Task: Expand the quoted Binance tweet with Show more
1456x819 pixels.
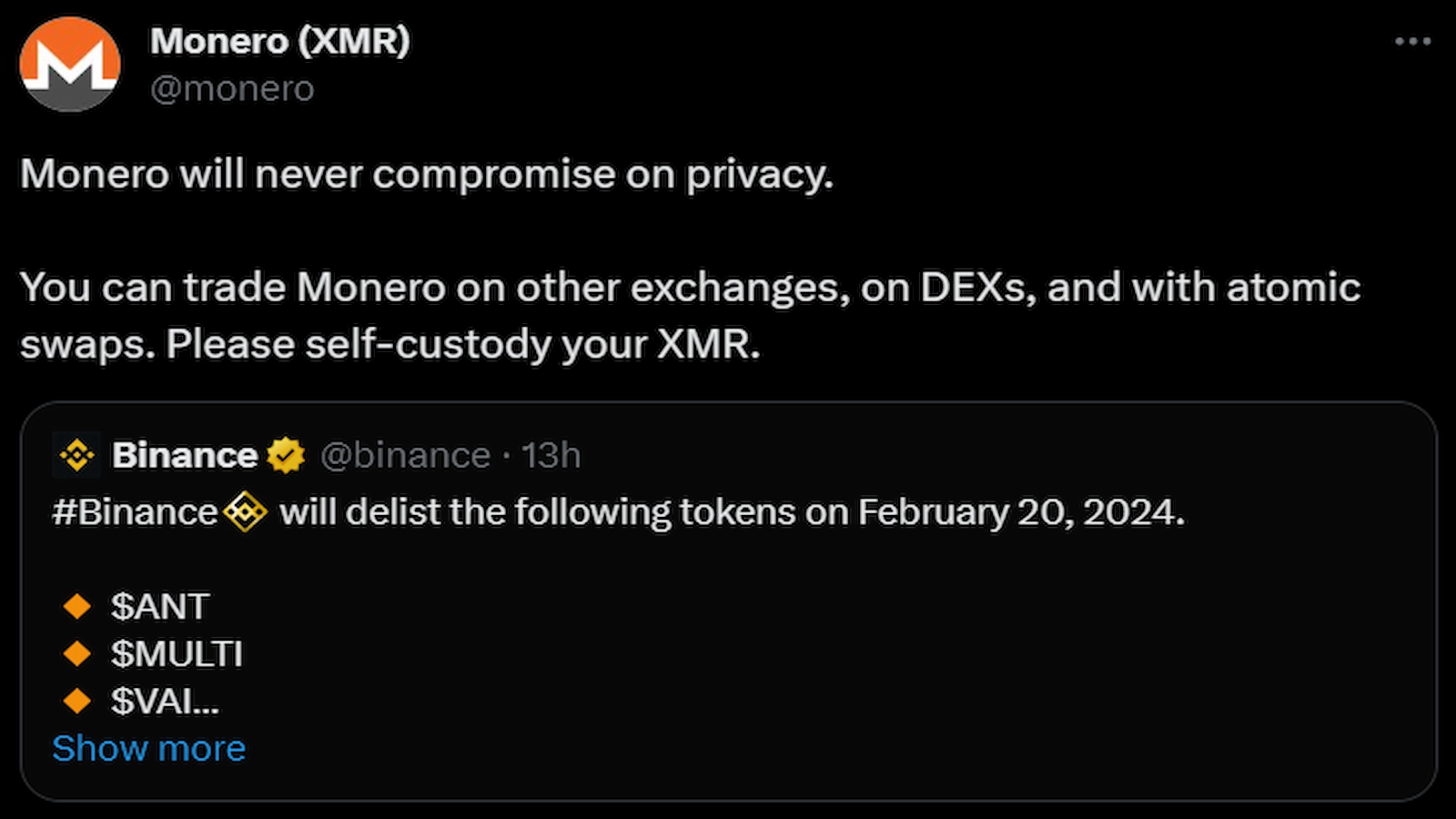Action: (148, 747)
